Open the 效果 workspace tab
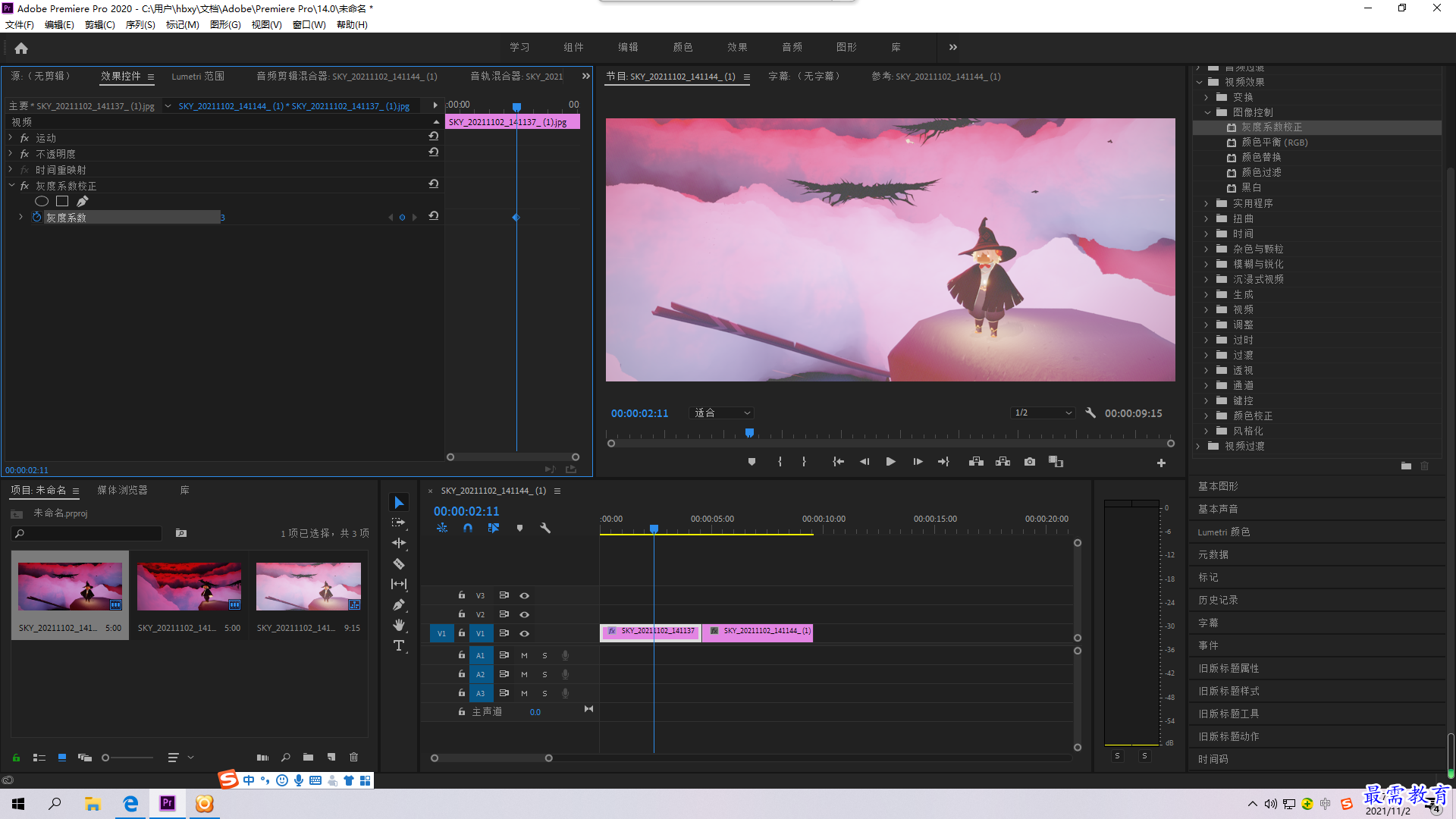Screen dimensions: 1456x819 click(738, 47)
